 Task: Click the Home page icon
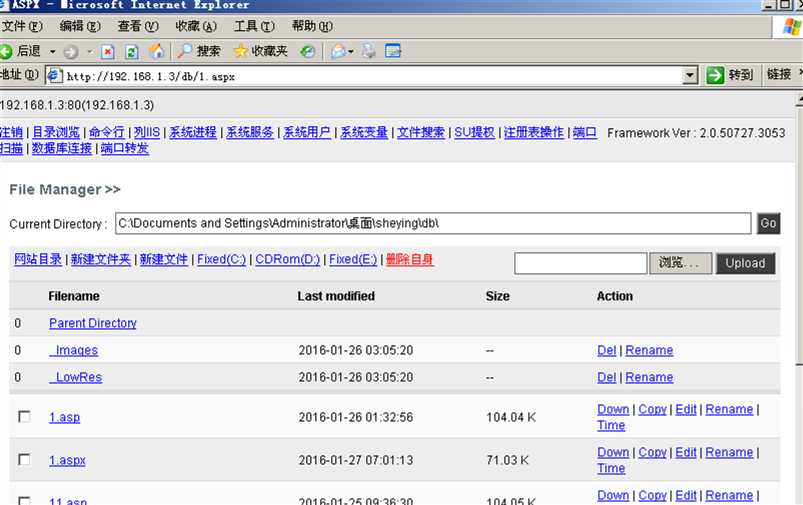point(156,51)
